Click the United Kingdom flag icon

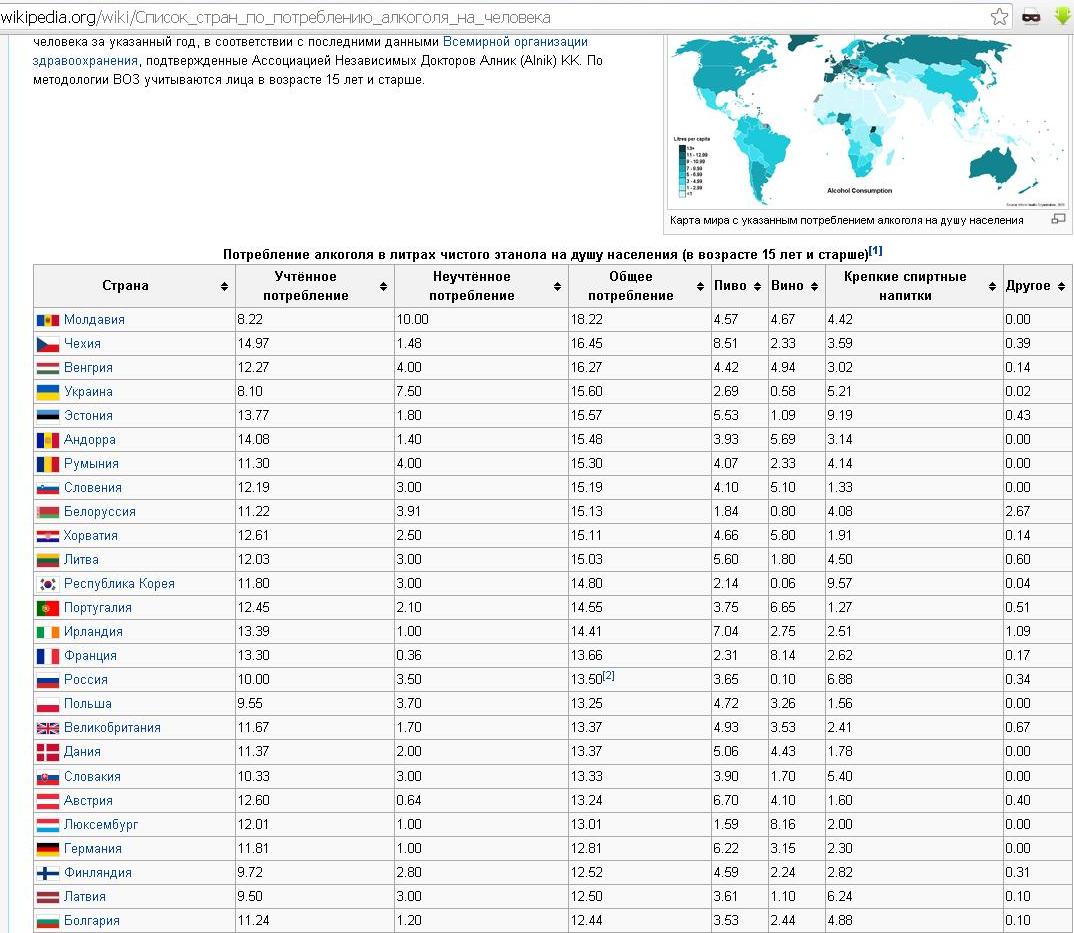[48, 728]
